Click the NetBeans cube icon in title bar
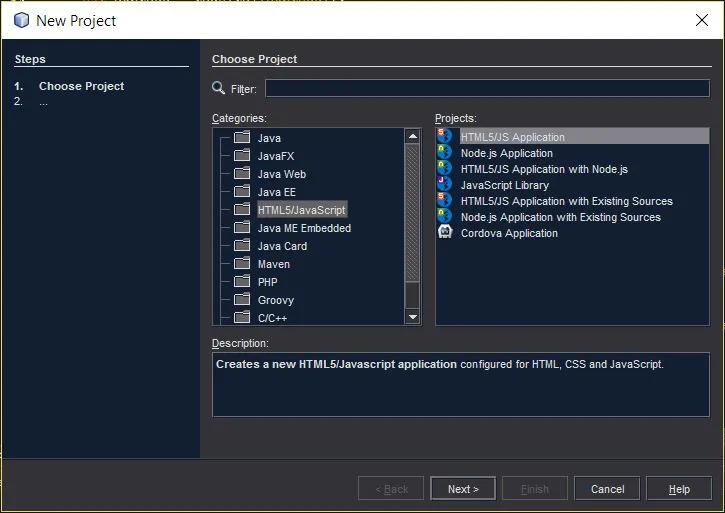This screenshot has width=725, height=513. [x=21, y=20]
